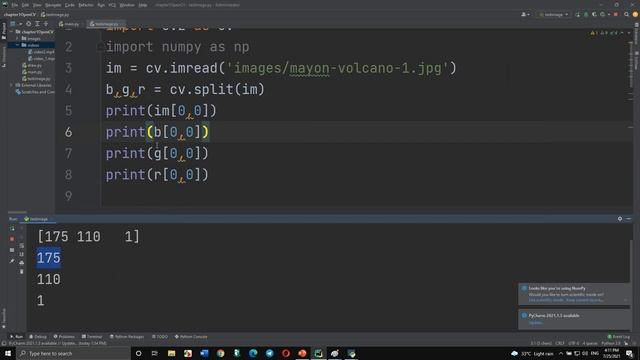The height and width of the screenshot is (360, 640).
Task: Click the red Stop icon in toolbar
Action: (616, 15)
